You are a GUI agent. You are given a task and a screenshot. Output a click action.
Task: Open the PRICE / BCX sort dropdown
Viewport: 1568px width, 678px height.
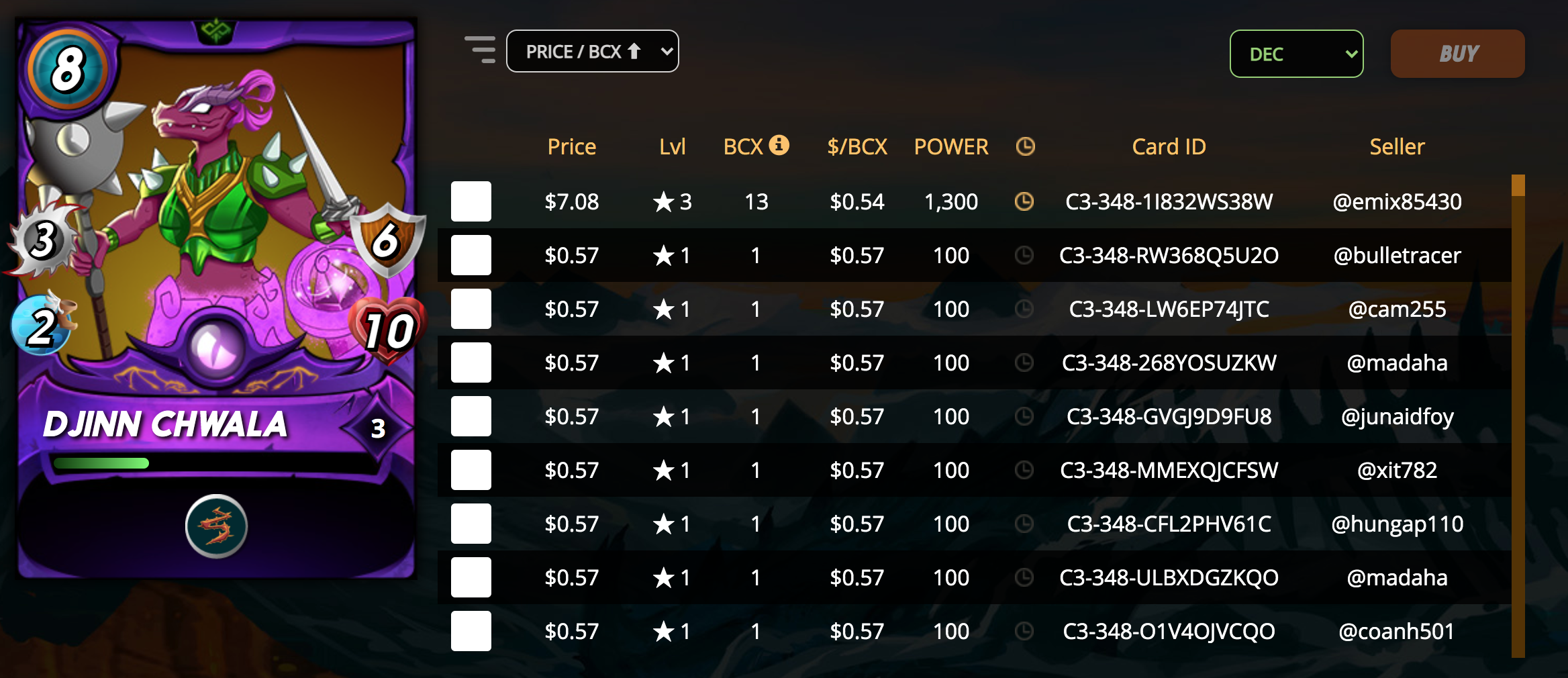point(592,51)
